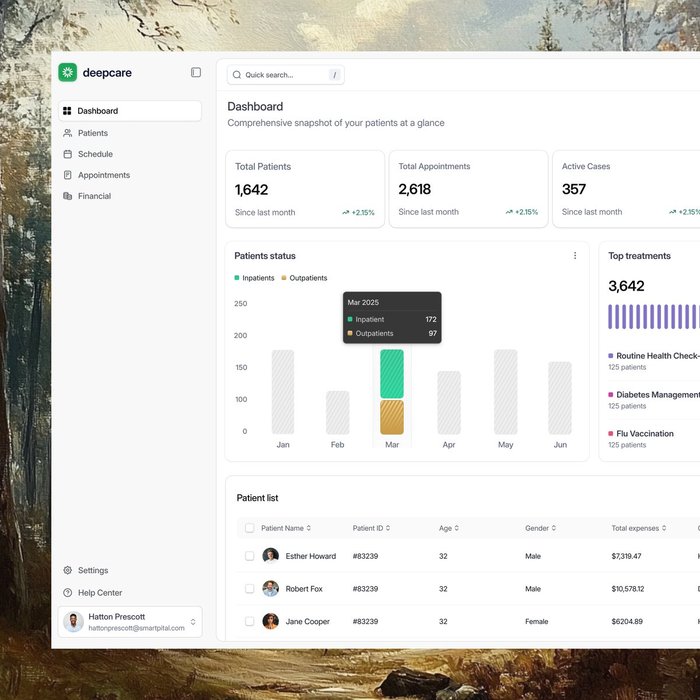Open Routine Health Check-up treatment entry
This screenshot has width=700, height=700.
point(654,361)
